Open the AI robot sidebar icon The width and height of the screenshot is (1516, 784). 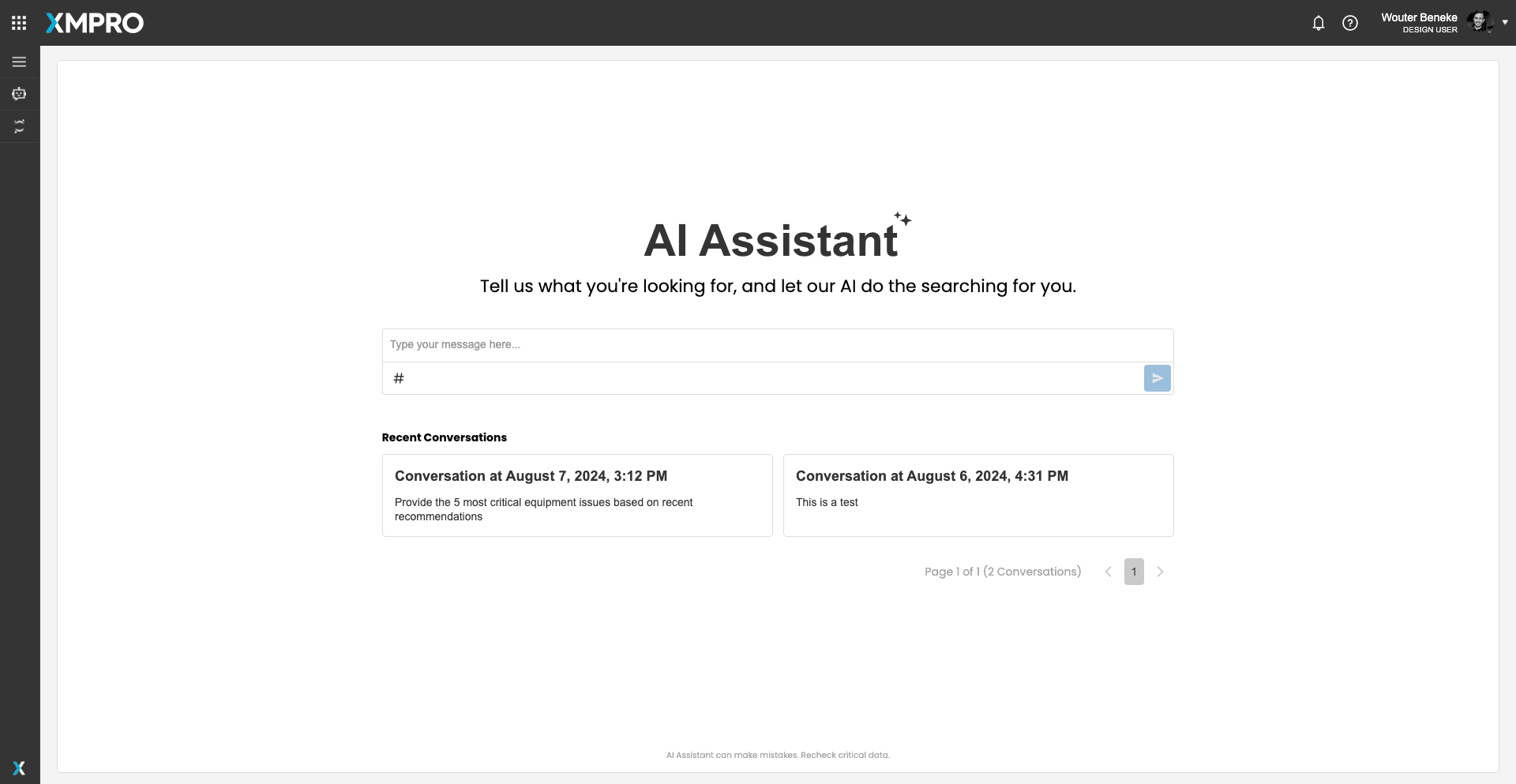[19, 94]
